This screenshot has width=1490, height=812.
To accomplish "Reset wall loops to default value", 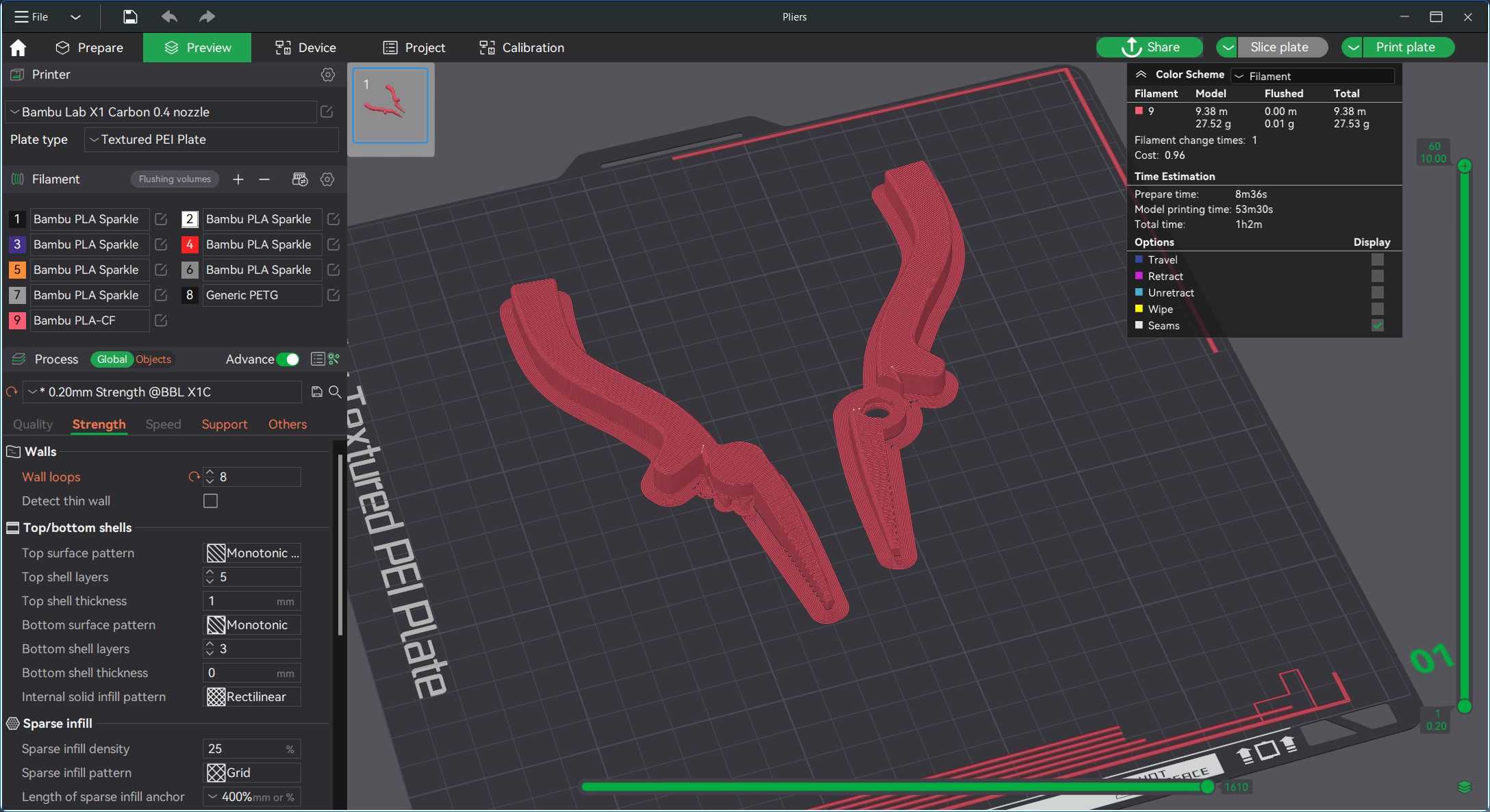I will (194, 477).
